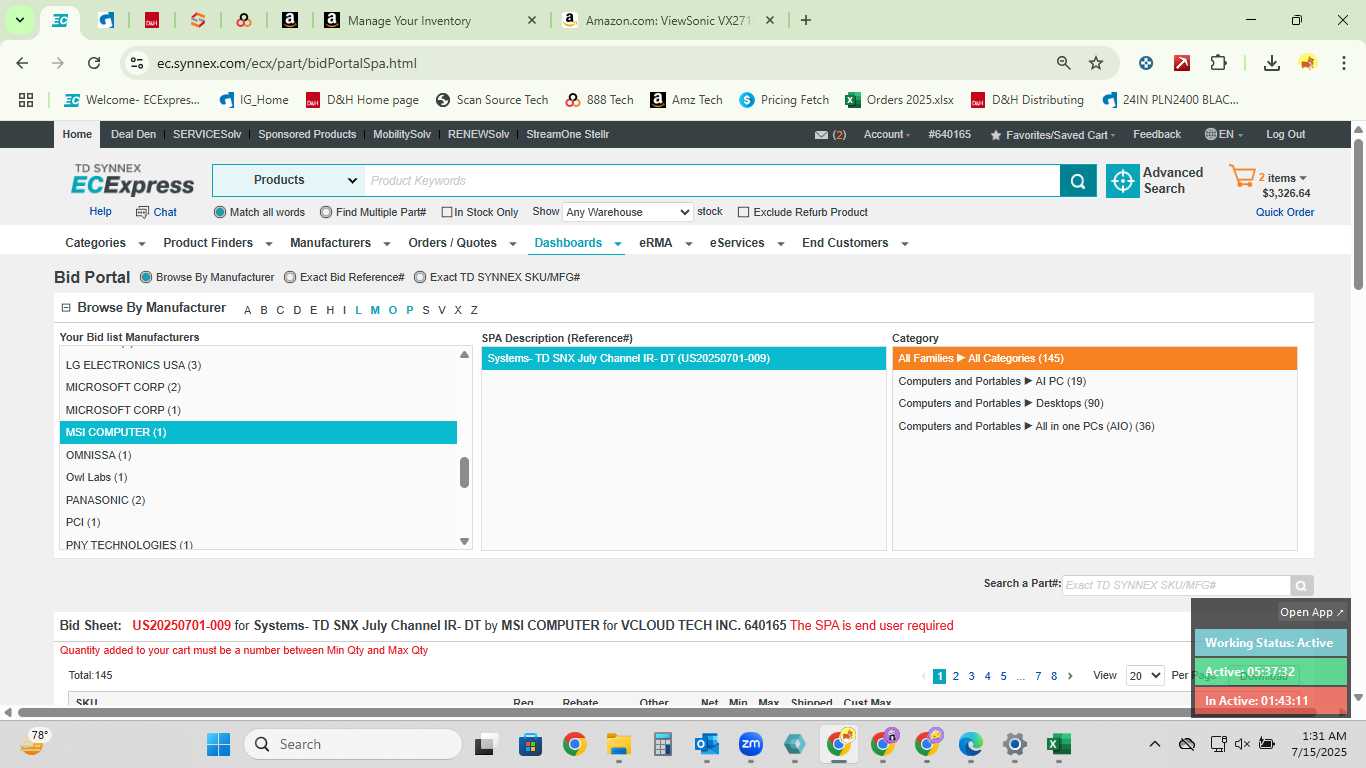The image size is (1366, 768).
Task: Choose Exact TD SYNNEX SKU/MFG# radio option
Action: click(420, 277)
